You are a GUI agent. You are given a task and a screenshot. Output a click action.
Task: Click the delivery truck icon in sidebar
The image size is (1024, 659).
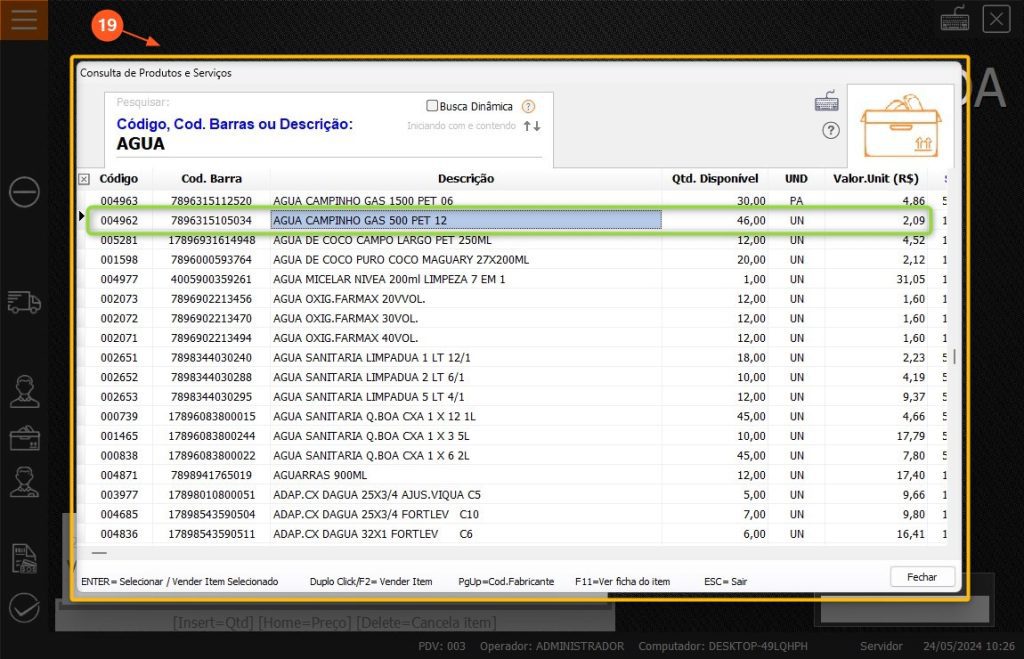pyautogui.click(x=24, y=301)
